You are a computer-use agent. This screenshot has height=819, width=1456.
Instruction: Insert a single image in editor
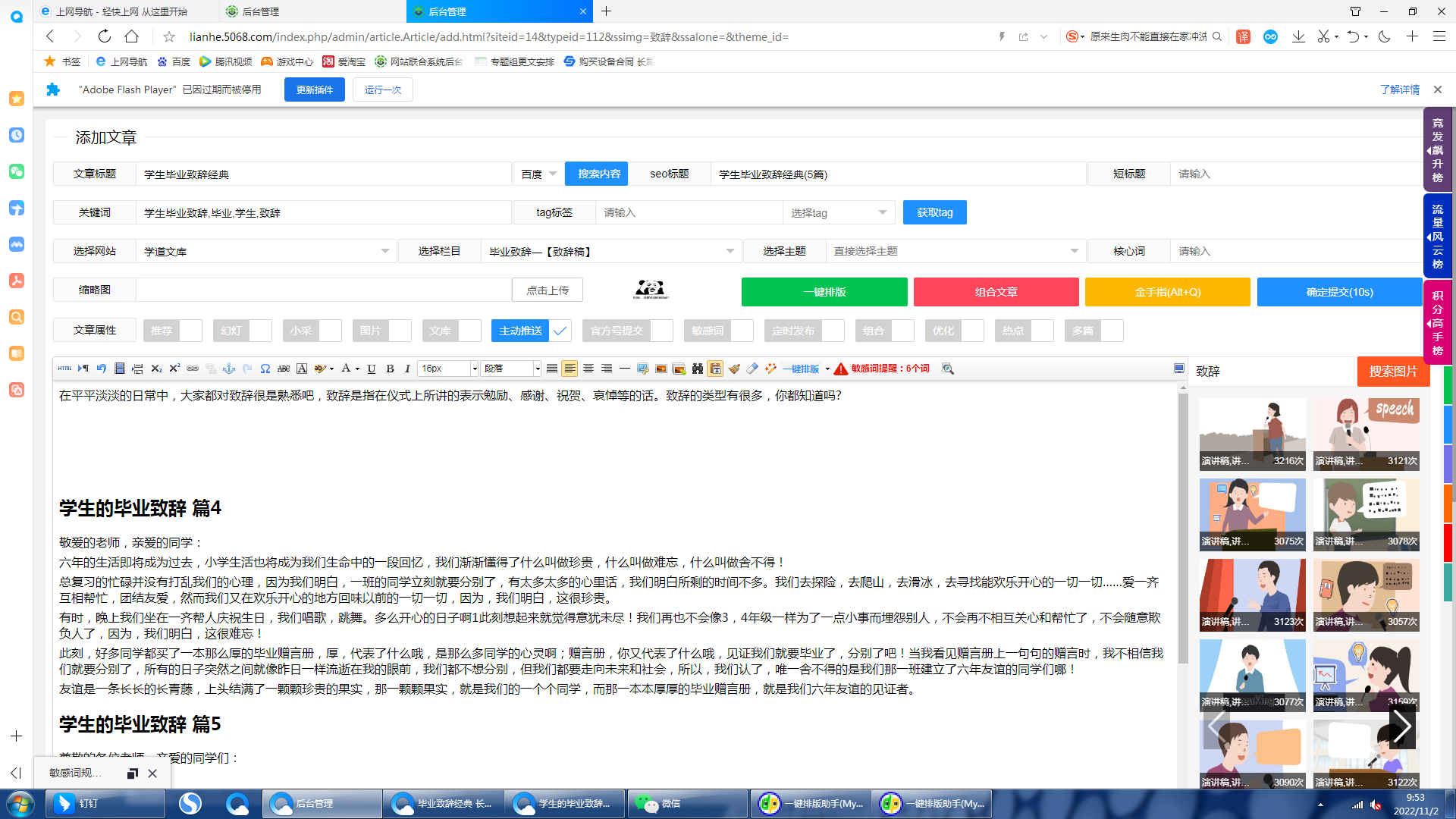pos(661,369)
